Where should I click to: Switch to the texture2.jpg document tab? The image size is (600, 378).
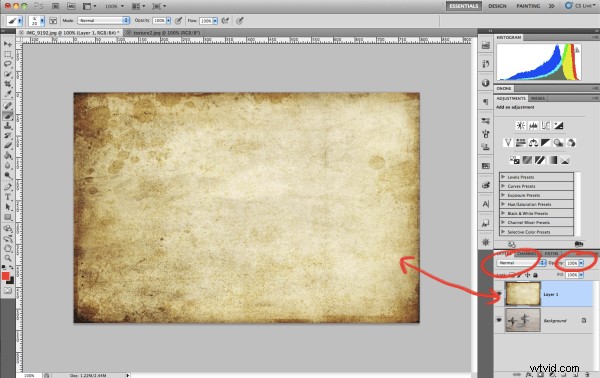pos(166,33)
